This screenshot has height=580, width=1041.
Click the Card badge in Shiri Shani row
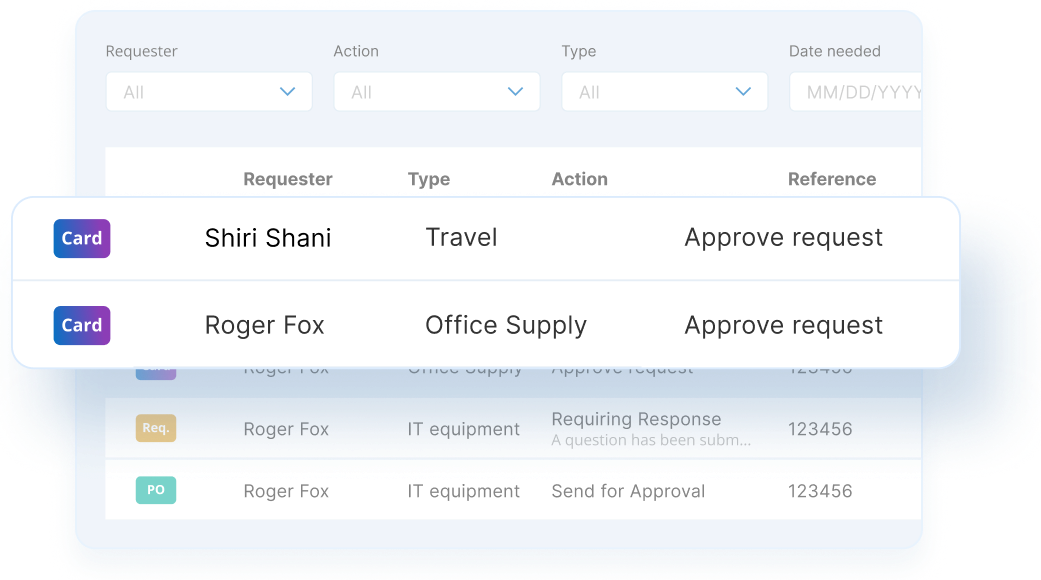82,238
